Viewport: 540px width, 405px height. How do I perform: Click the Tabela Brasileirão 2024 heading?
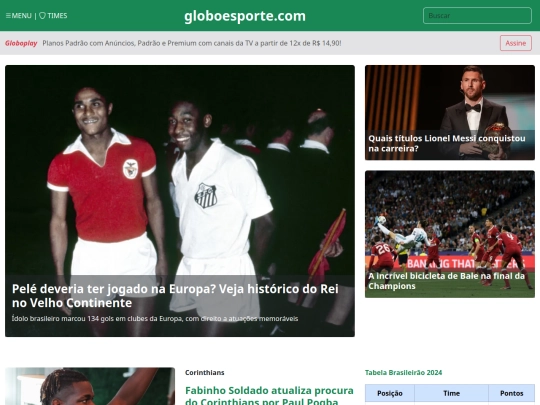click(x=403, y=373)
